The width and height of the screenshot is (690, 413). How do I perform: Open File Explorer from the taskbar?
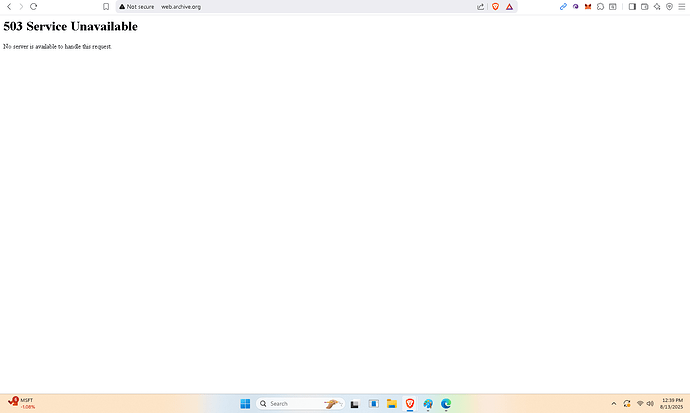pyautogui.click(x=391, y=404)
